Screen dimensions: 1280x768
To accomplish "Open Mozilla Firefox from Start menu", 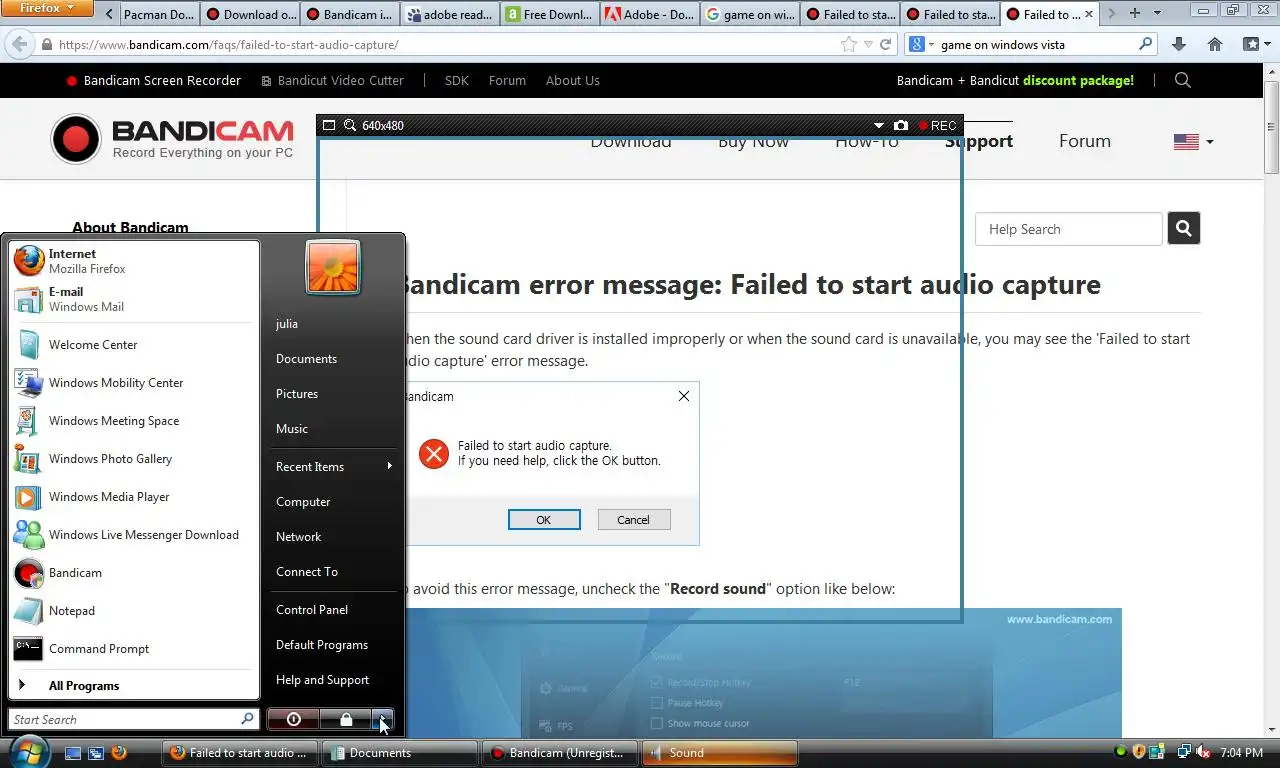I will 134,261.
